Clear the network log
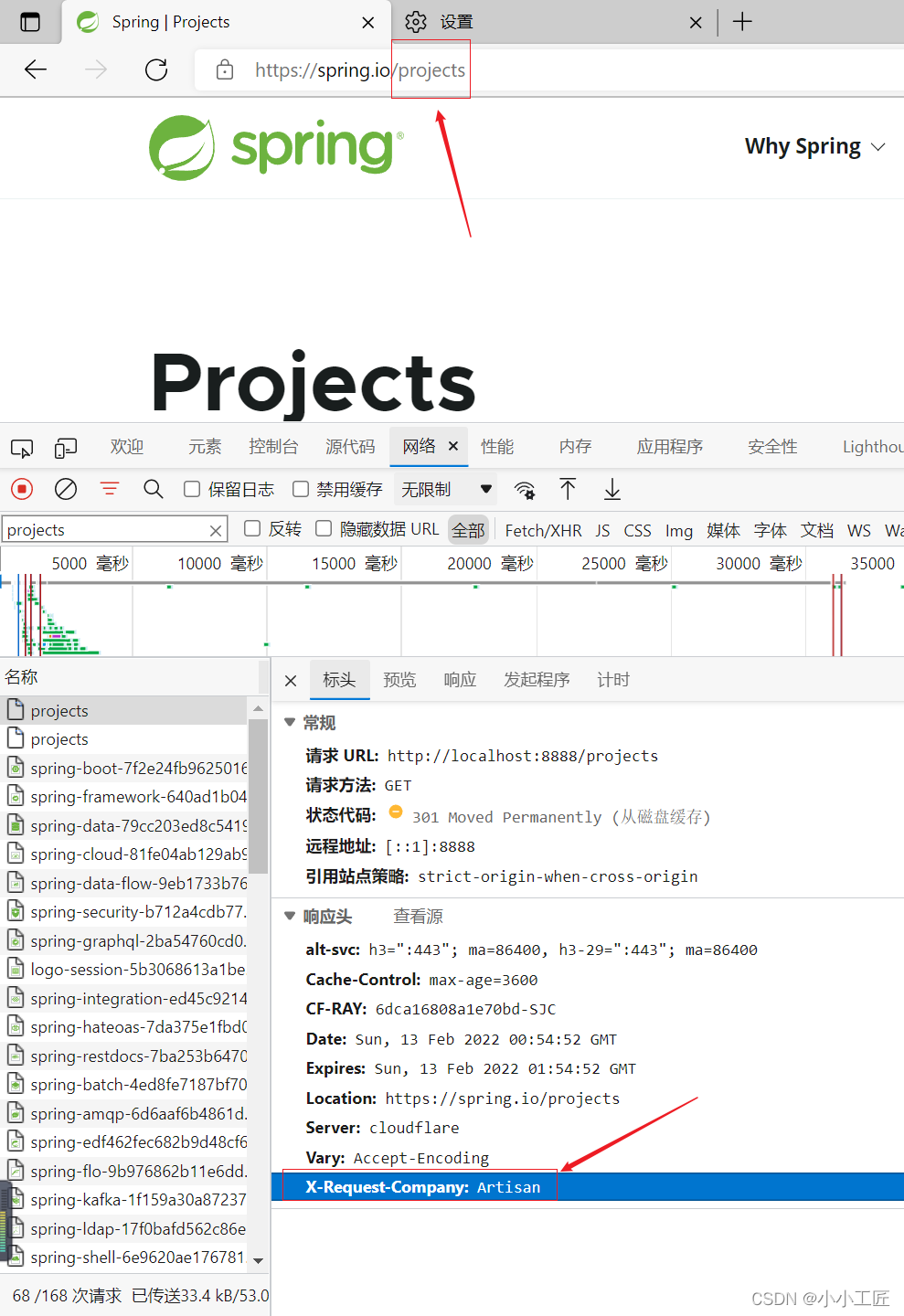The width and height of the screenshot is (904, 1316). point(66,489)
